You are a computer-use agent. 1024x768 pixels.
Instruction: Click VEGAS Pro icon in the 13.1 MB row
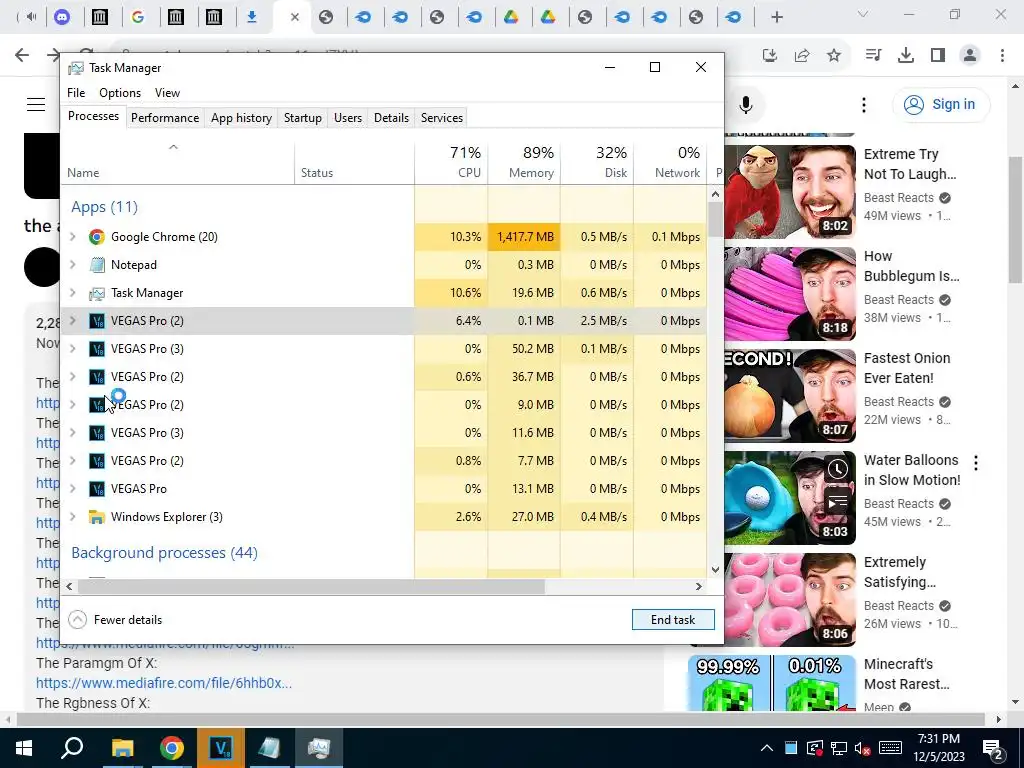(x=97, y=488)
